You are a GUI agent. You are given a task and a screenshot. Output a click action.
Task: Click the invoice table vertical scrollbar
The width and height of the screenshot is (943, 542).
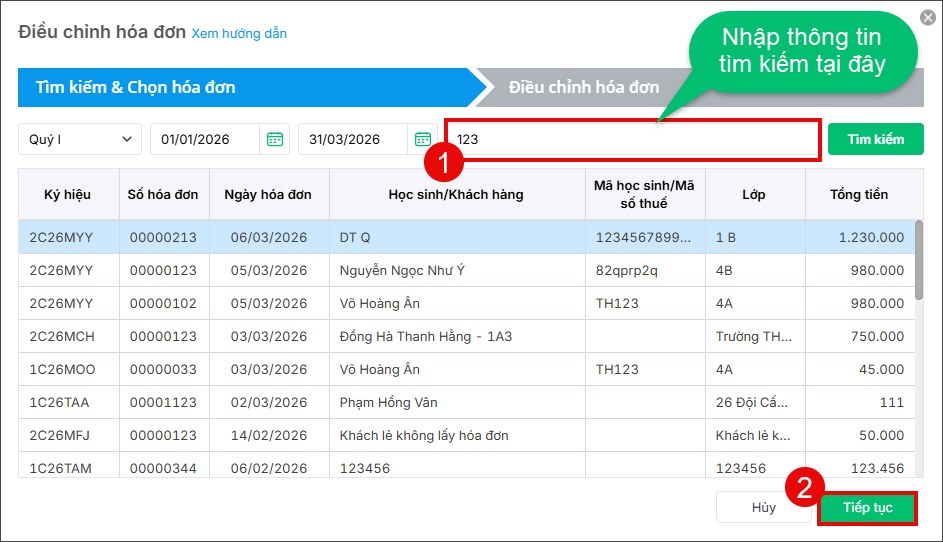[x=919, y=260]
